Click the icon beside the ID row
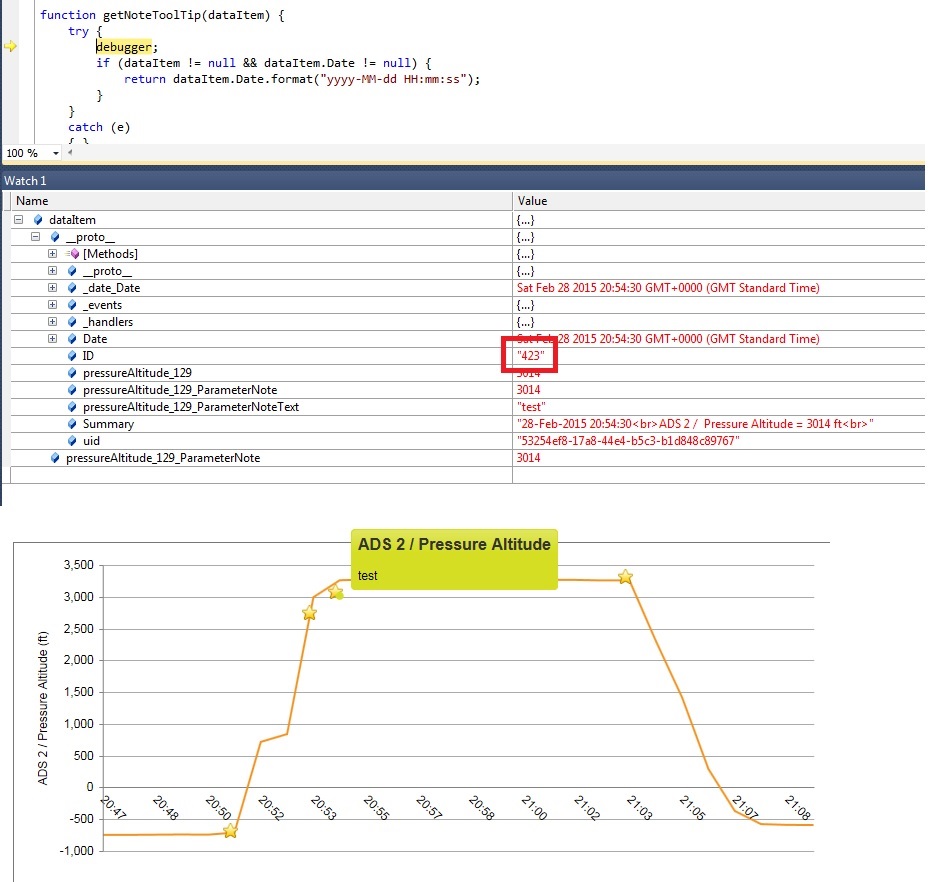 [x=72, y=356]
